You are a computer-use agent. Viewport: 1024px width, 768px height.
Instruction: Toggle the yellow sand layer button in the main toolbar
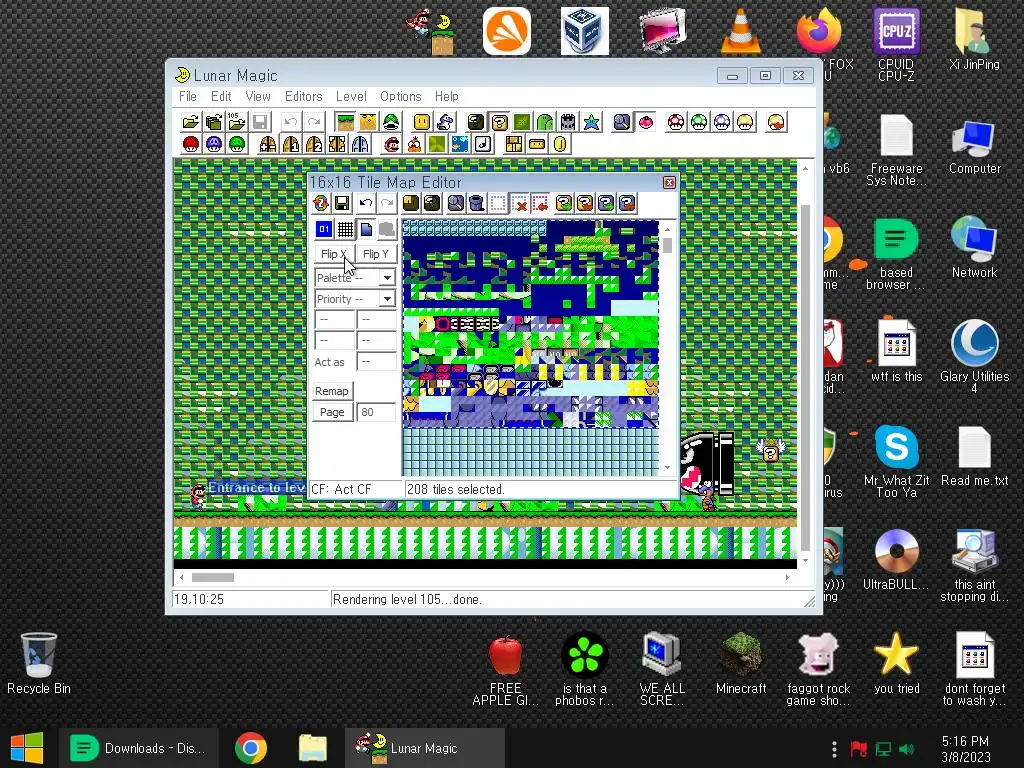(x=368, y=122)
